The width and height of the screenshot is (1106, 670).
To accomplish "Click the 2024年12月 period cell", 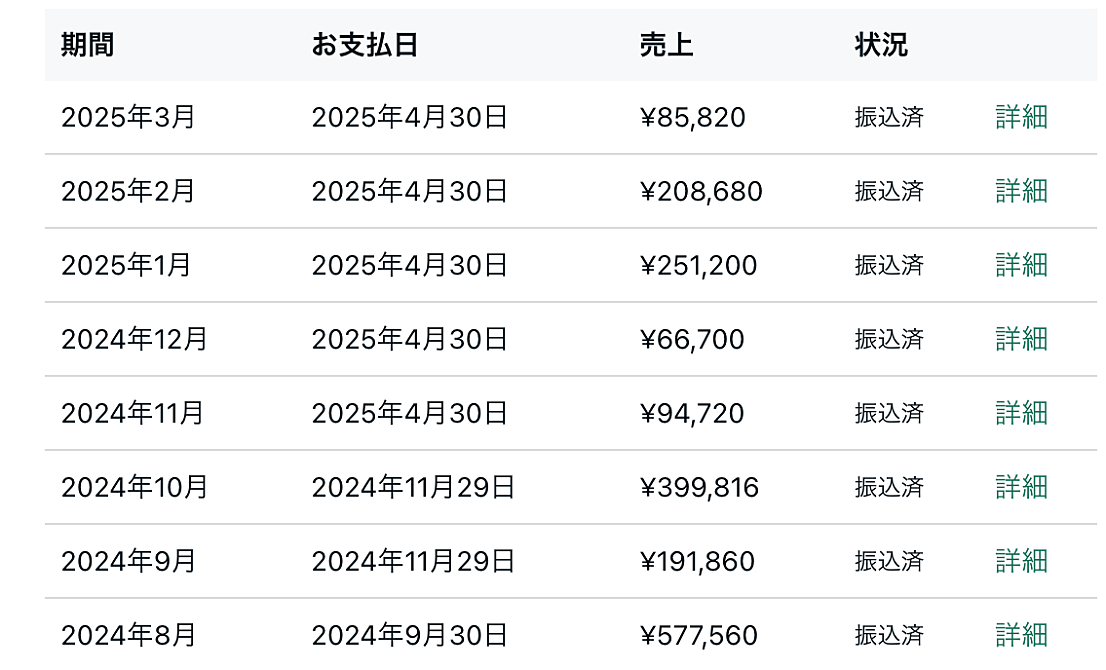I will [x=134, y=339].
